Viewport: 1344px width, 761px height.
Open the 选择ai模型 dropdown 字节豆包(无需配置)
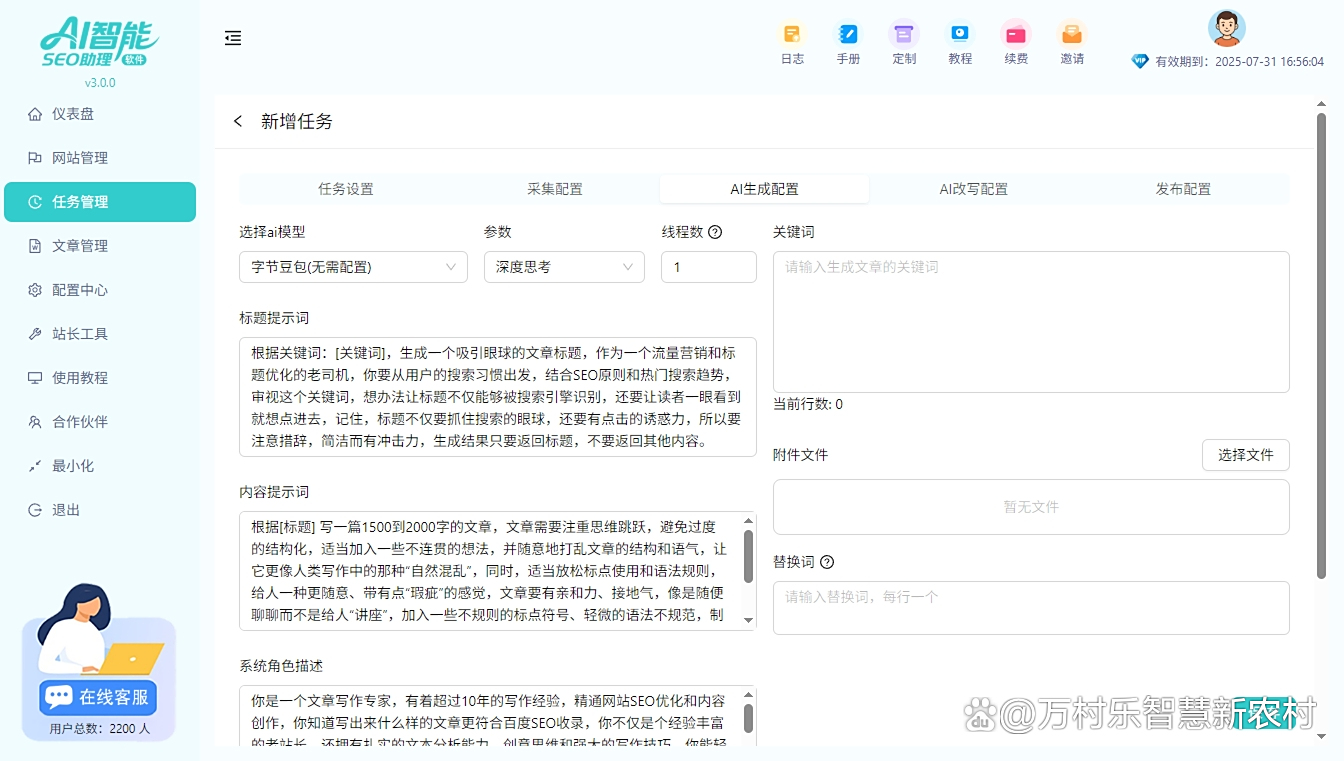pyautogui.click(x=353, y=267)
